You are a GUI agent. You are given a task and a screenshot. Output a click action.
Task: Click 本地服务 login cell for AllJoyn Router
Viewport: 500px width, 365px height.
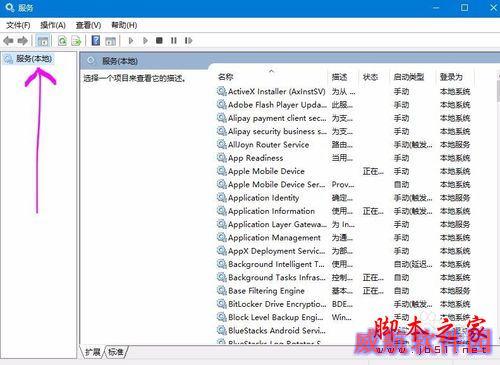455,145
